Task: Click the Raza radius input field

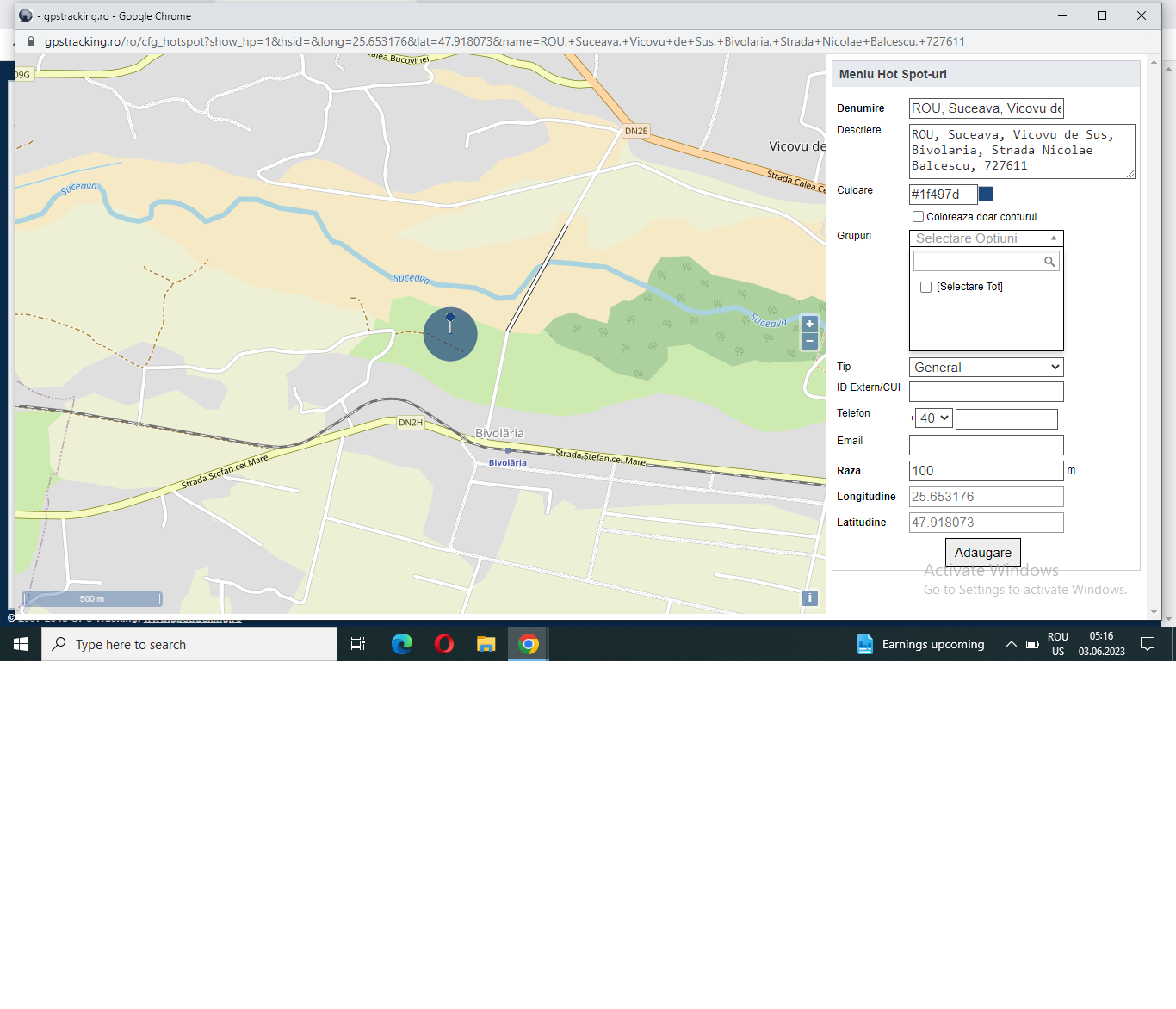Action: tap(987, 471)
